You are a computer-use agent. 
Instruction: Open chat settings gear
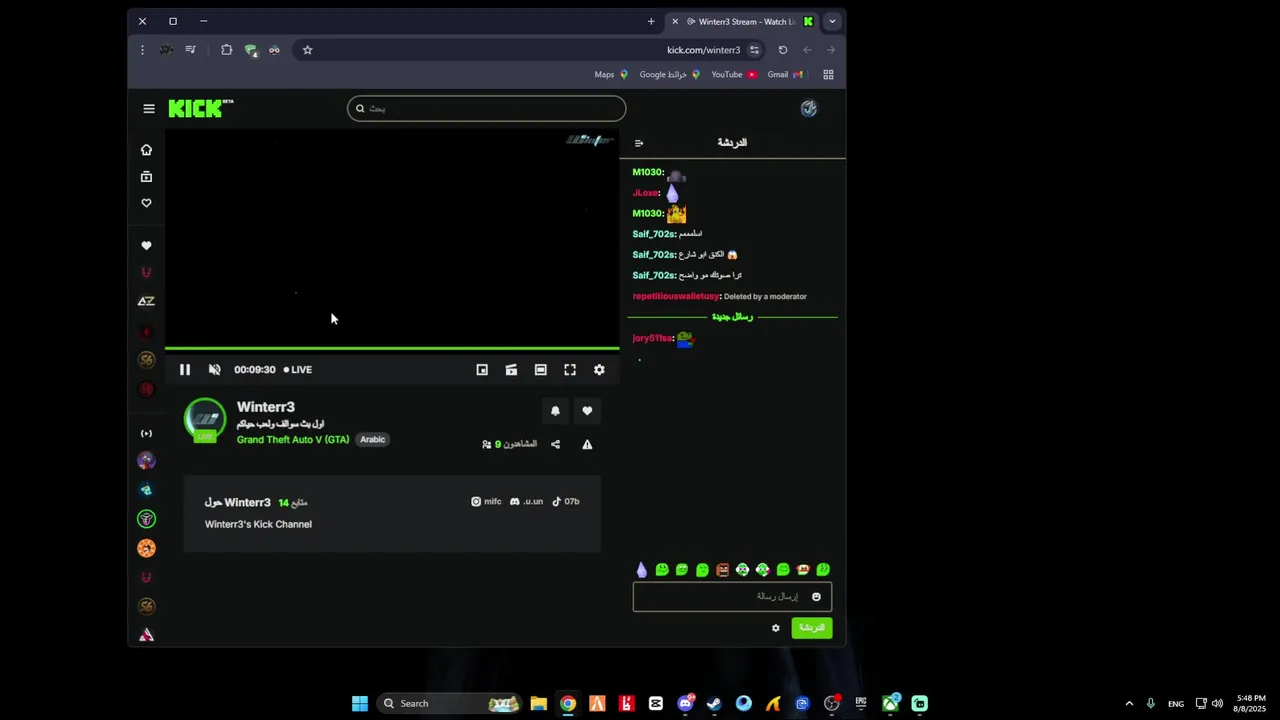click(775, 628)
